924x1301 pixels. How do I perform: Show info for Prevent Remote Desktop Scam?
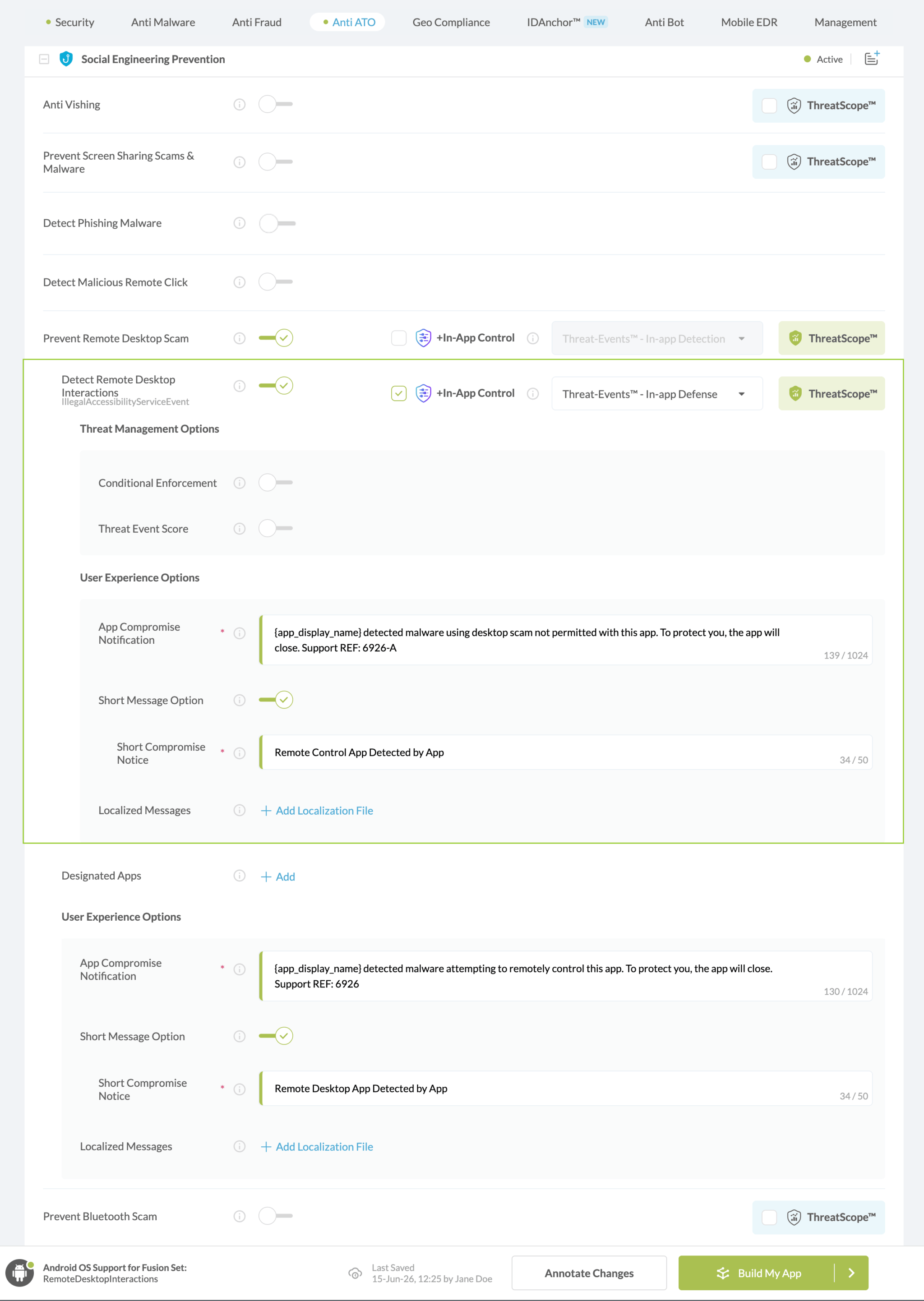(240, 338)
